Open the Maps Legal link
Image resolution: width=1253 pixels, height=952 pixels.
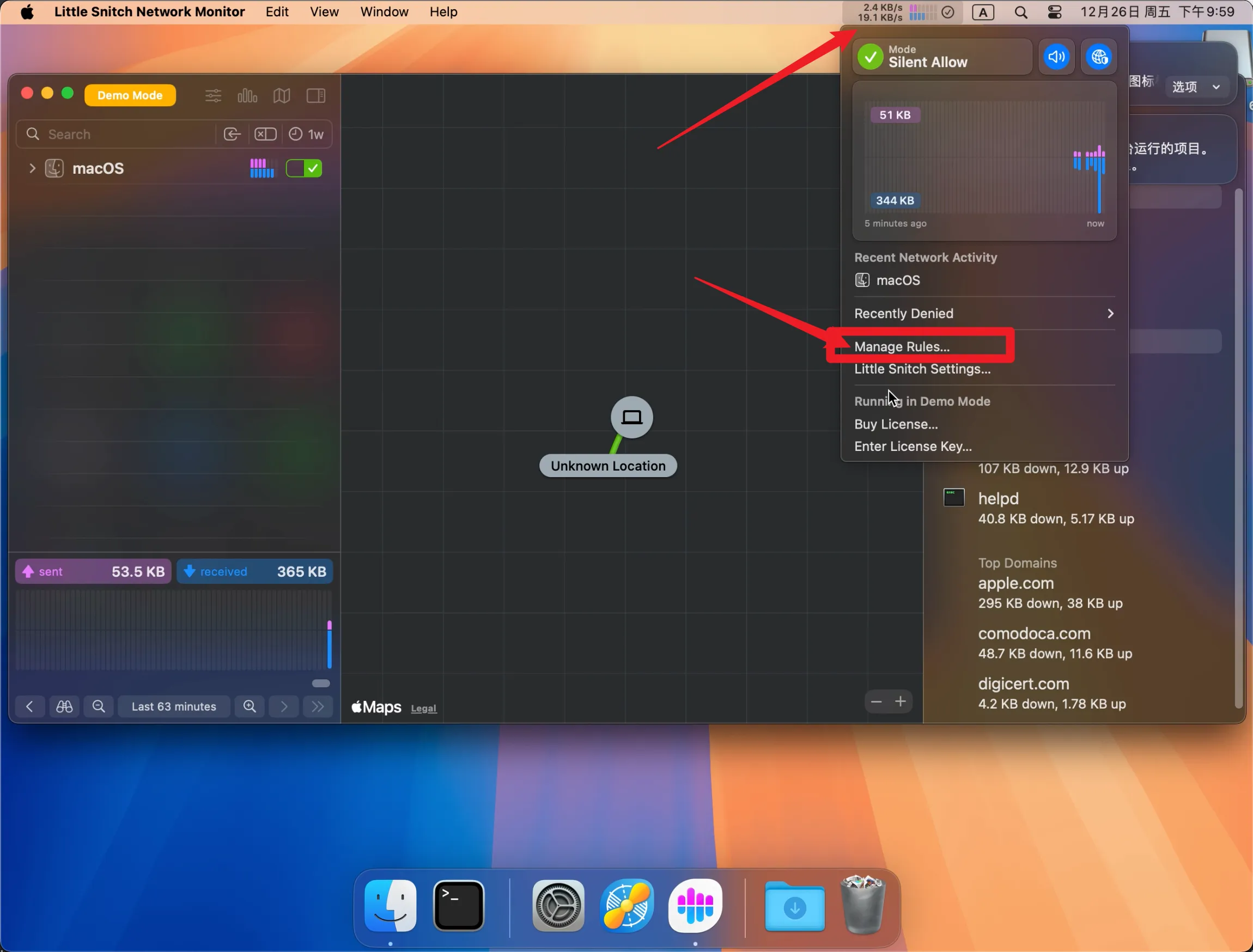point(423,709)
